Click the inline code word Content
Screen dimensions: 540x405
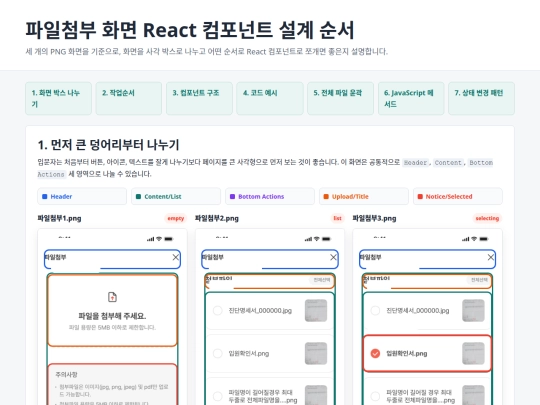pyautogui.click(x=448, y=163)
